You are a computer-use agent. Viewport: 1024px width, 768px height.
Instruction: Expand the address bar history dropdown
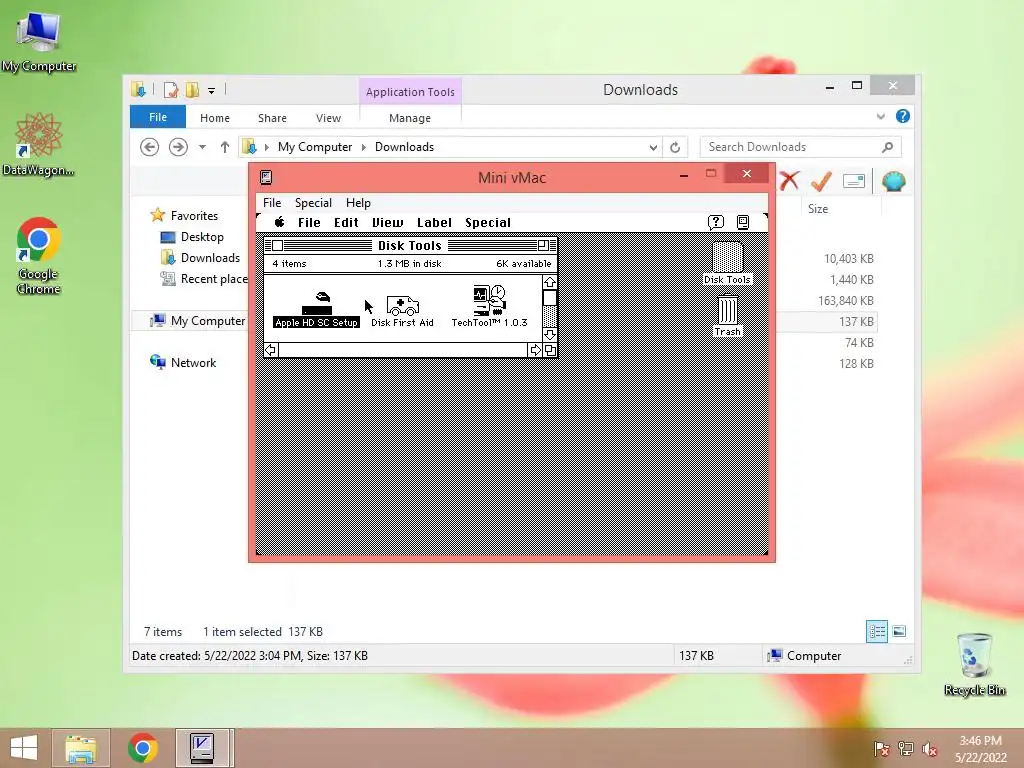(x=653, y=148)
